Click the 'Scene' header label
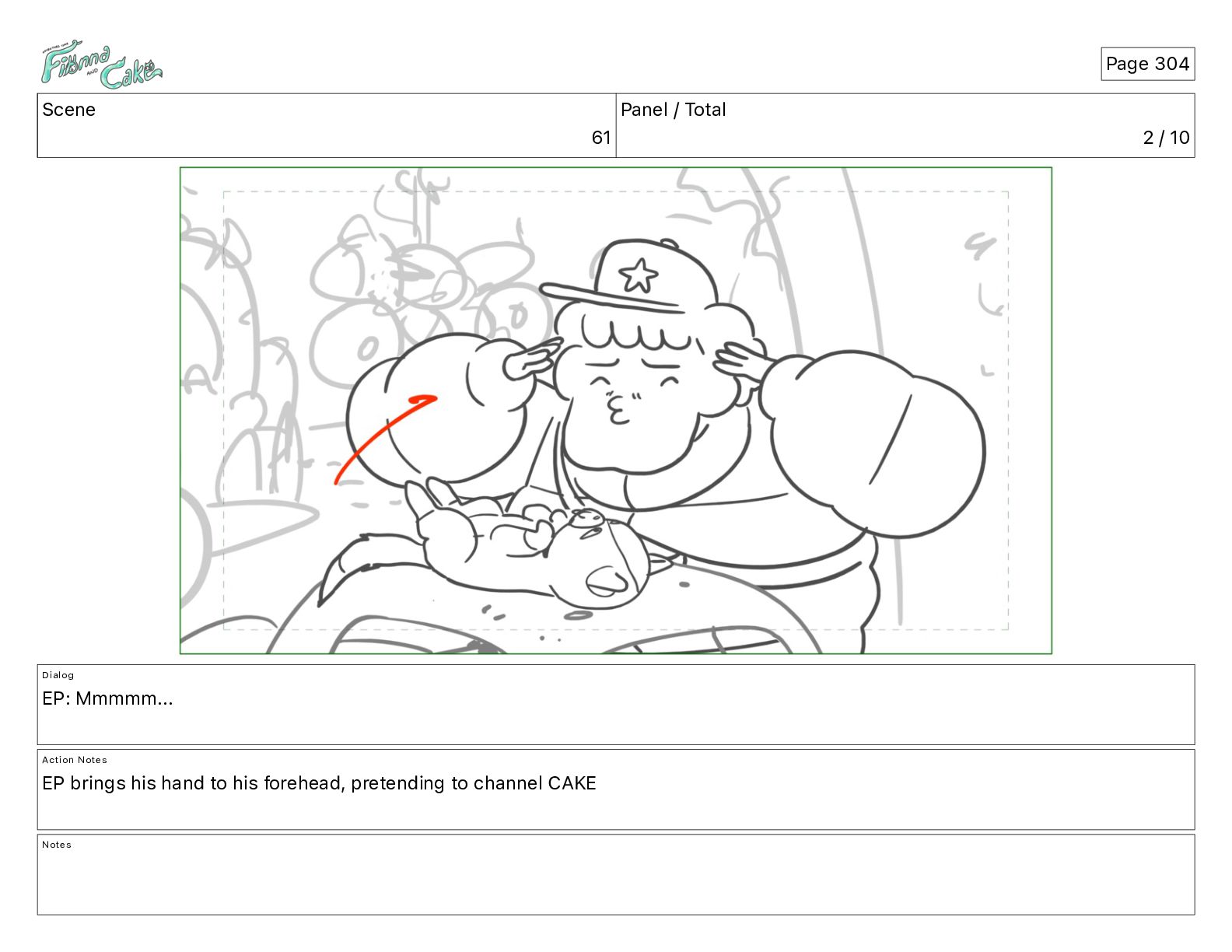This screenshot has width=1232, height=952. click(x=68, y=110)
